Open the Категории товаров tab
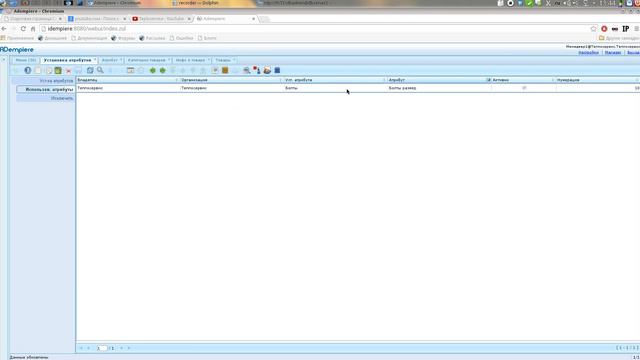 click(147, 60)
